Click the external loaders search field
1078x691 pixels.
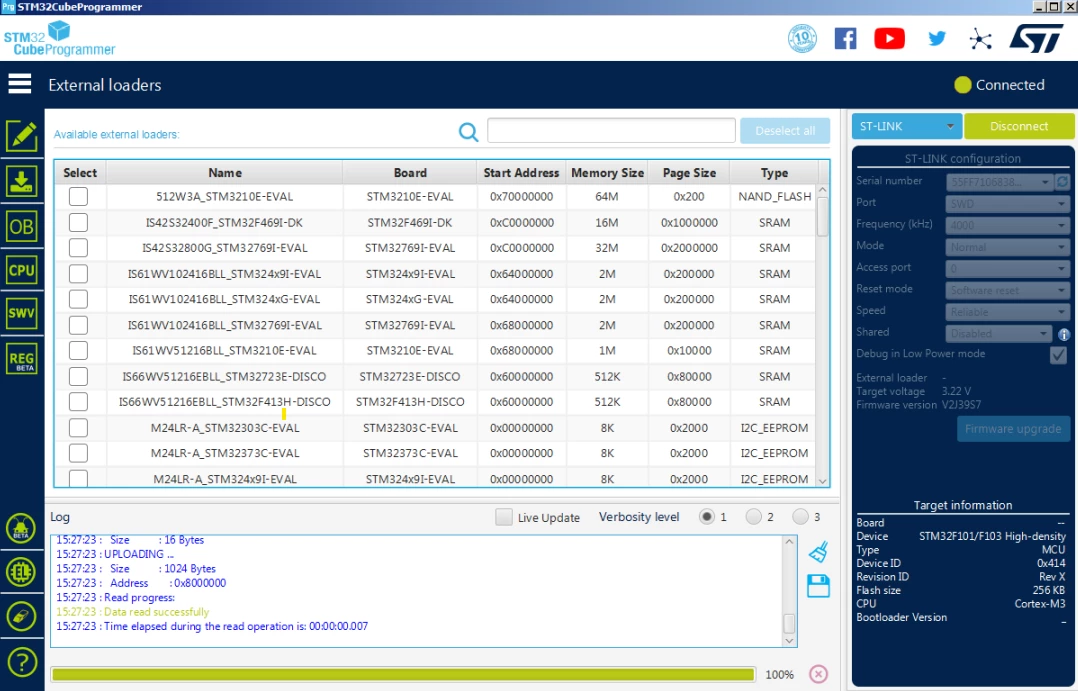pos(611,130)
